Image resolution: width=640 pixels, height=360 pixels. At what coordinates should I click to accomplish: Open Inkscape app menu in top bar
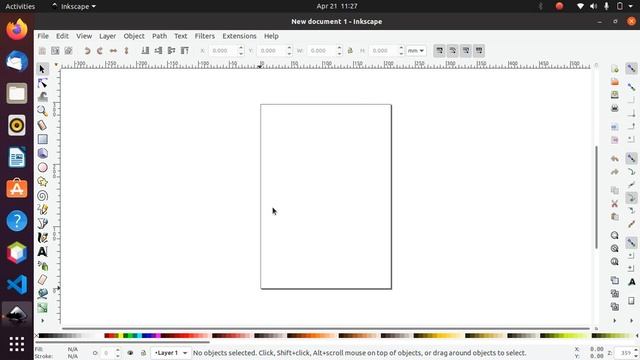coord(73,6)
